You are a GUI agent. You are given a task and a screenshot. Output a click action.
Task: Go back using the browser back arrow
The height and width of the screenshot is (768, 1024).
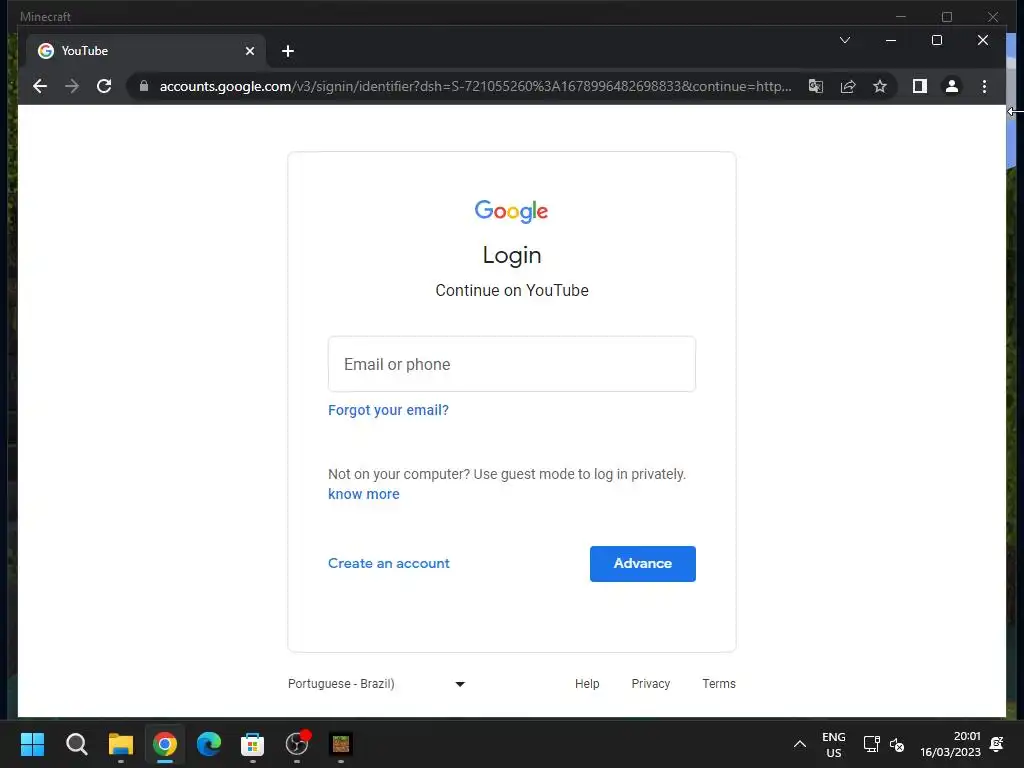[40, 86]
